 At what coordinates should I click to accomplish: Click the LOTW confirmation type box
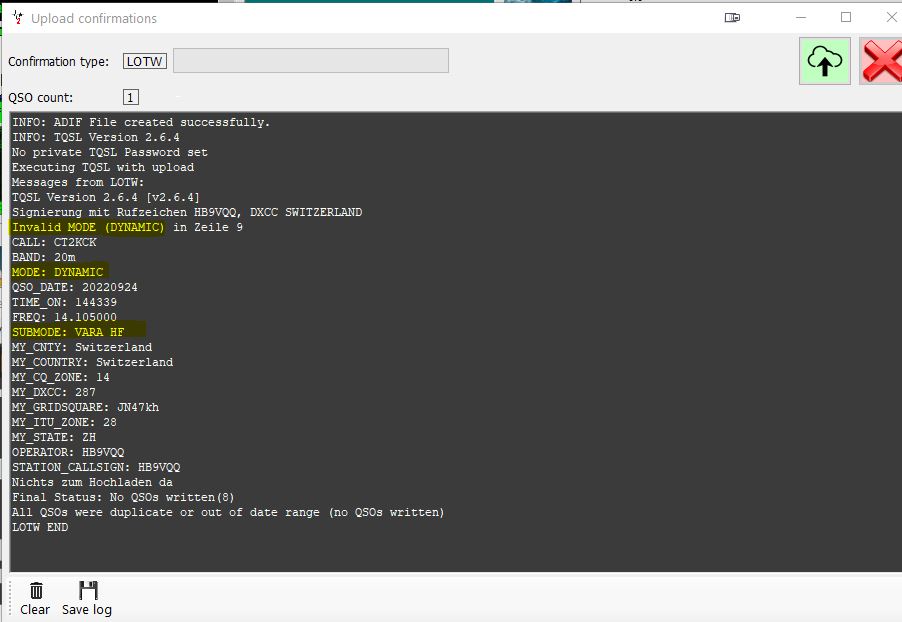tap(145, 61)
